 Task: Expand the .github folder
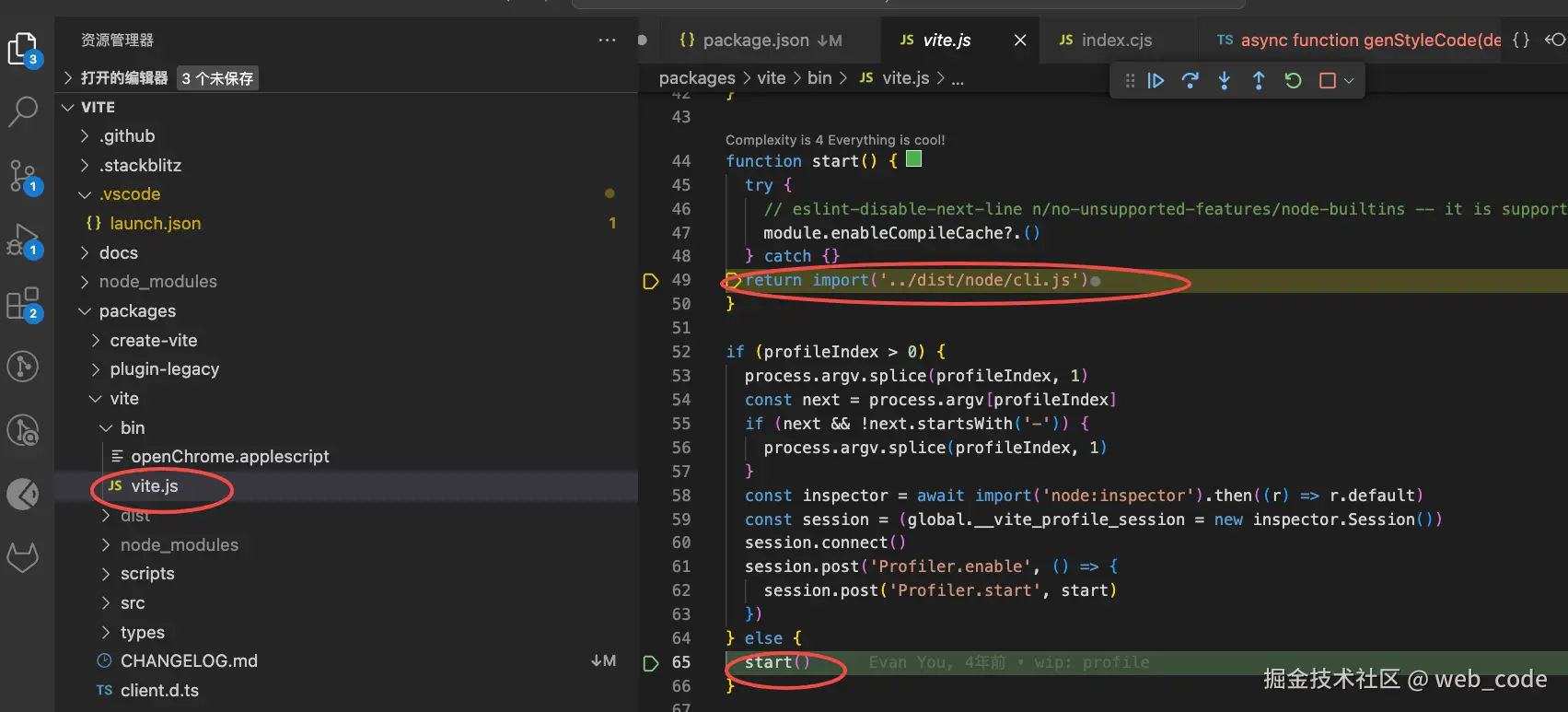[x=127, y=136]
